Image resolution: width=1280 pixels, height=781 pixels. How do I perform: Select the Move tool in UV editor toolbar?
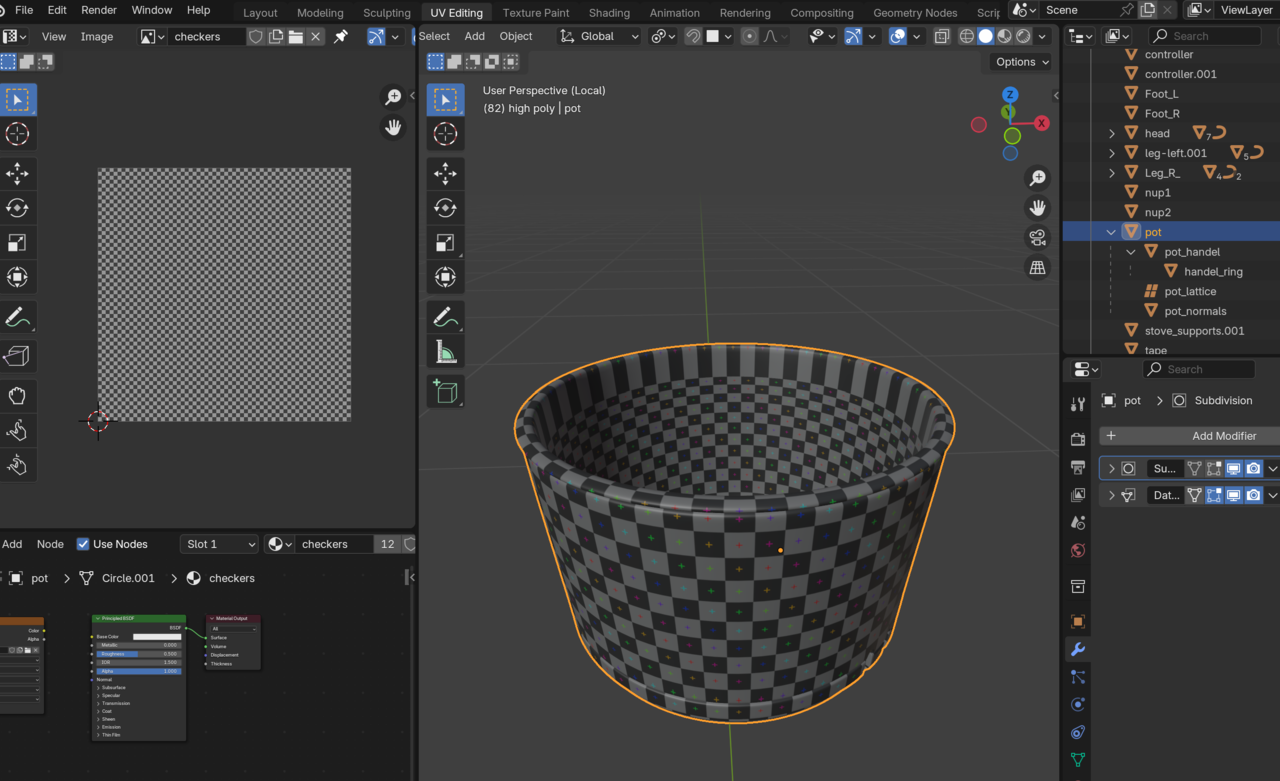17,174
